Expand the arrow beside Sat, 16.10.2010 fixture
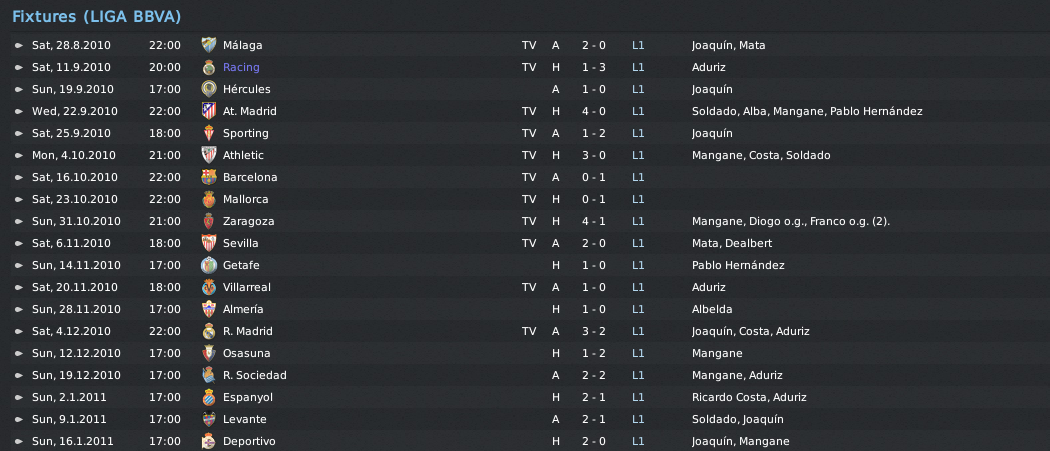Screen dimensions: 1050x451 click(x=19, y=178)
